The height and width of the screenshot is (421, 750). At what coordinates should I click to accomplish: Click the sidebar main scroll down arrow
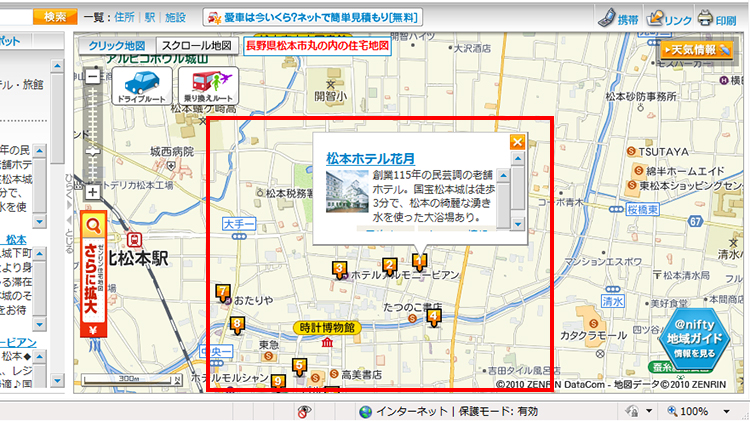tap(57, 381)
